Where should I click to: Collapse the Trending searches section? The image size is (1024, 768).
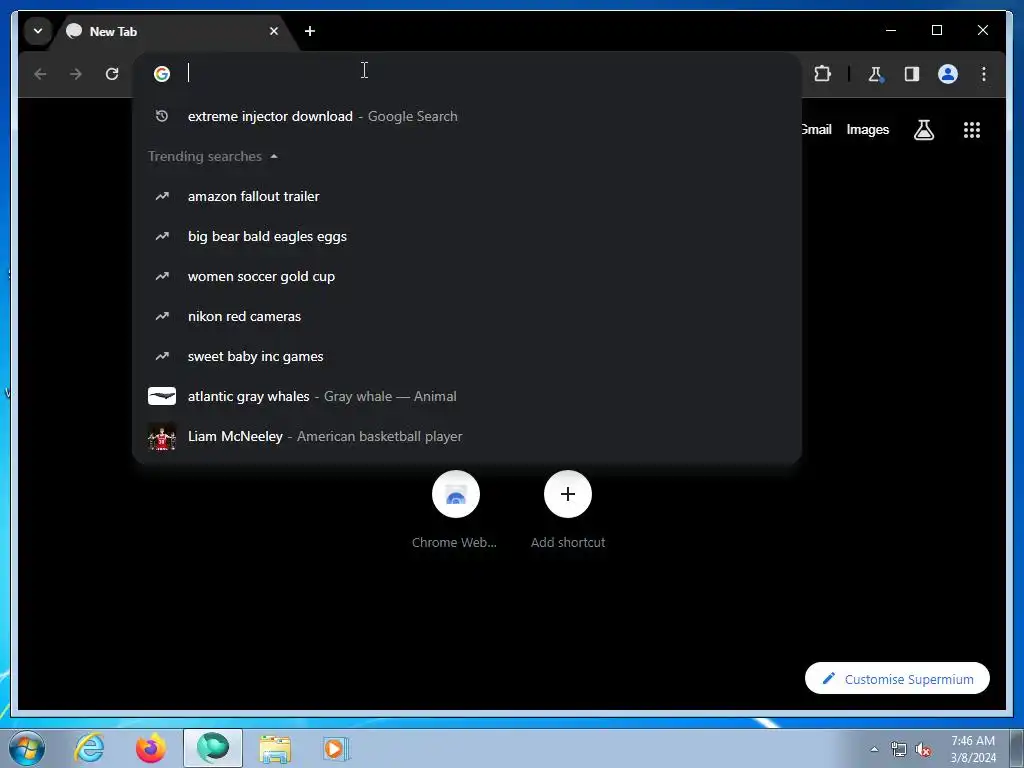pos(213,157)
